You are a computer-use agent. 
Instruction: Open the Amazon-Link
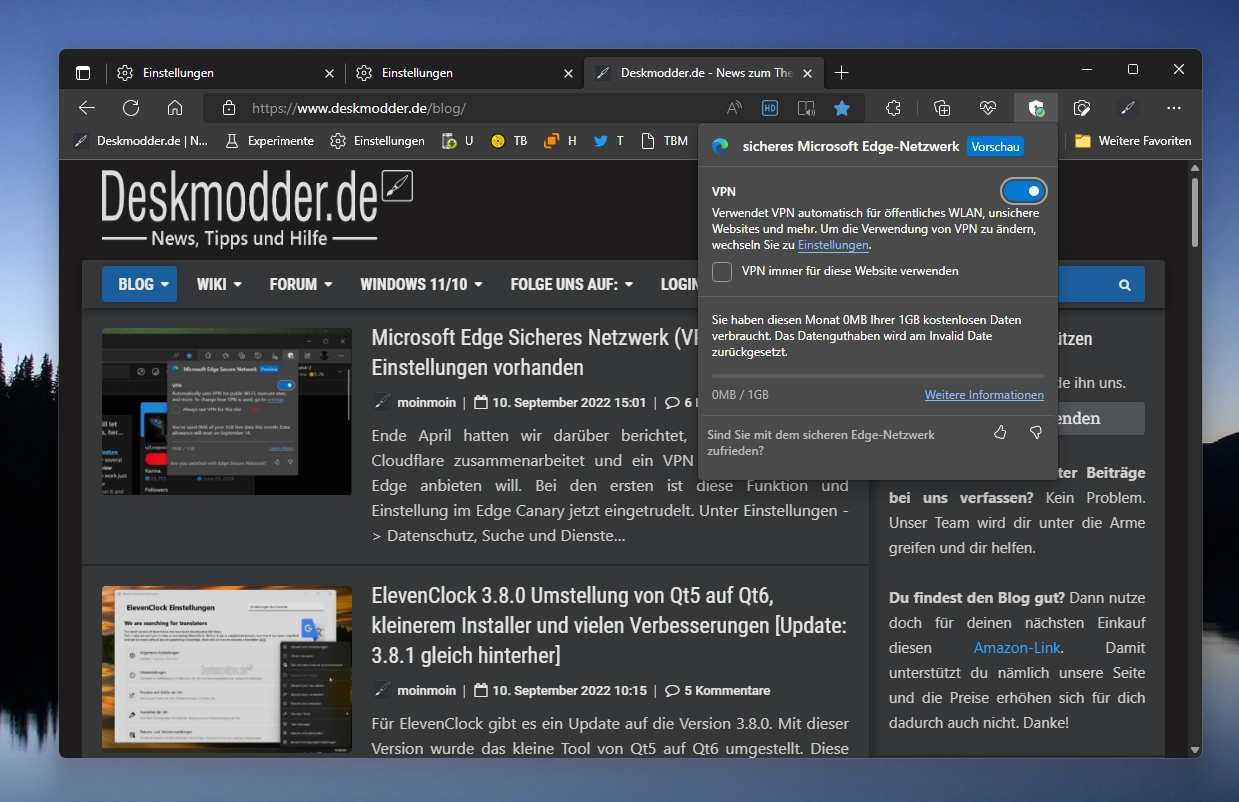1017,647
